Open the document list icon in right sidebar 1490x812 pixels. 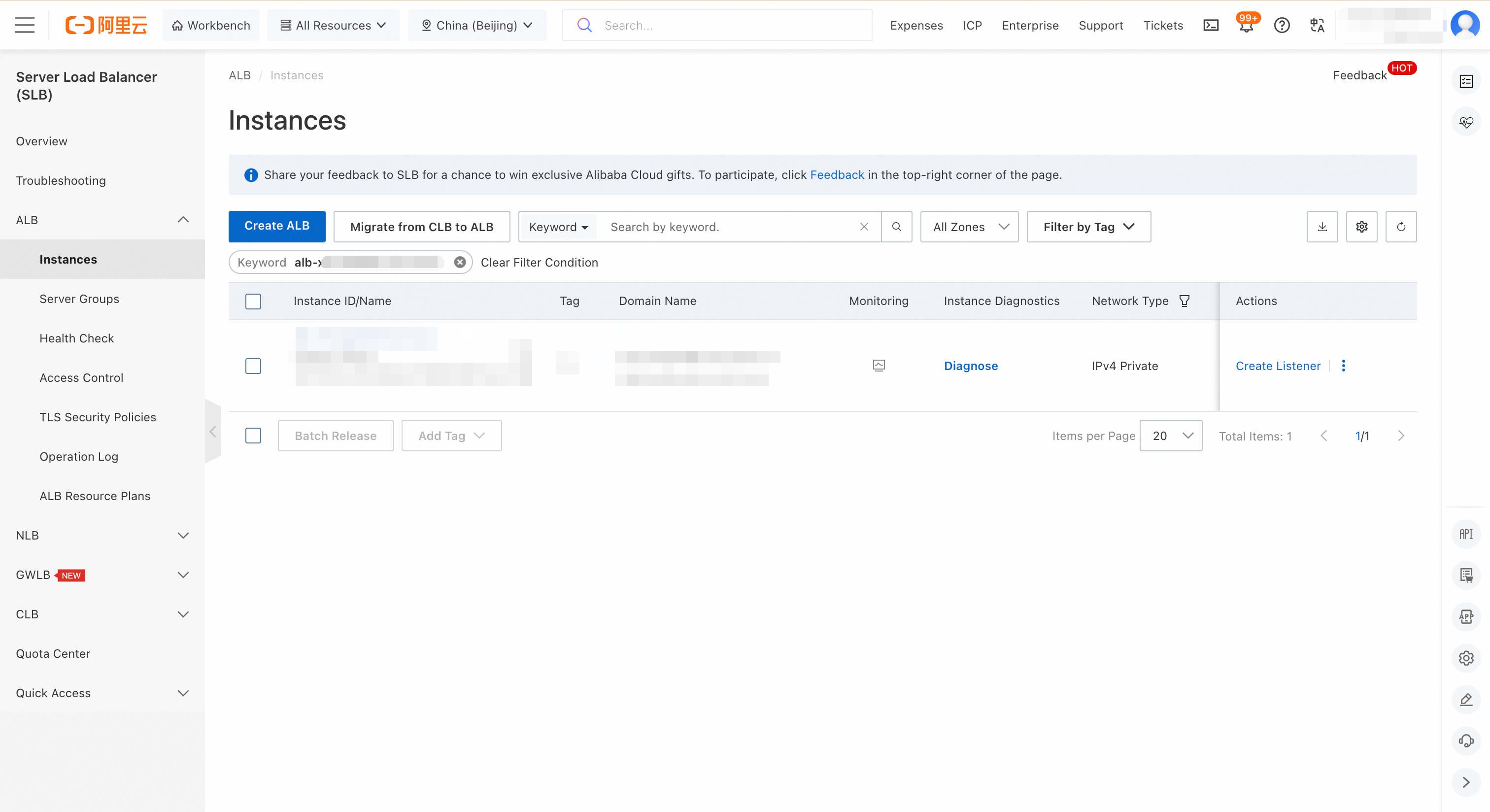pos(1466,575)
